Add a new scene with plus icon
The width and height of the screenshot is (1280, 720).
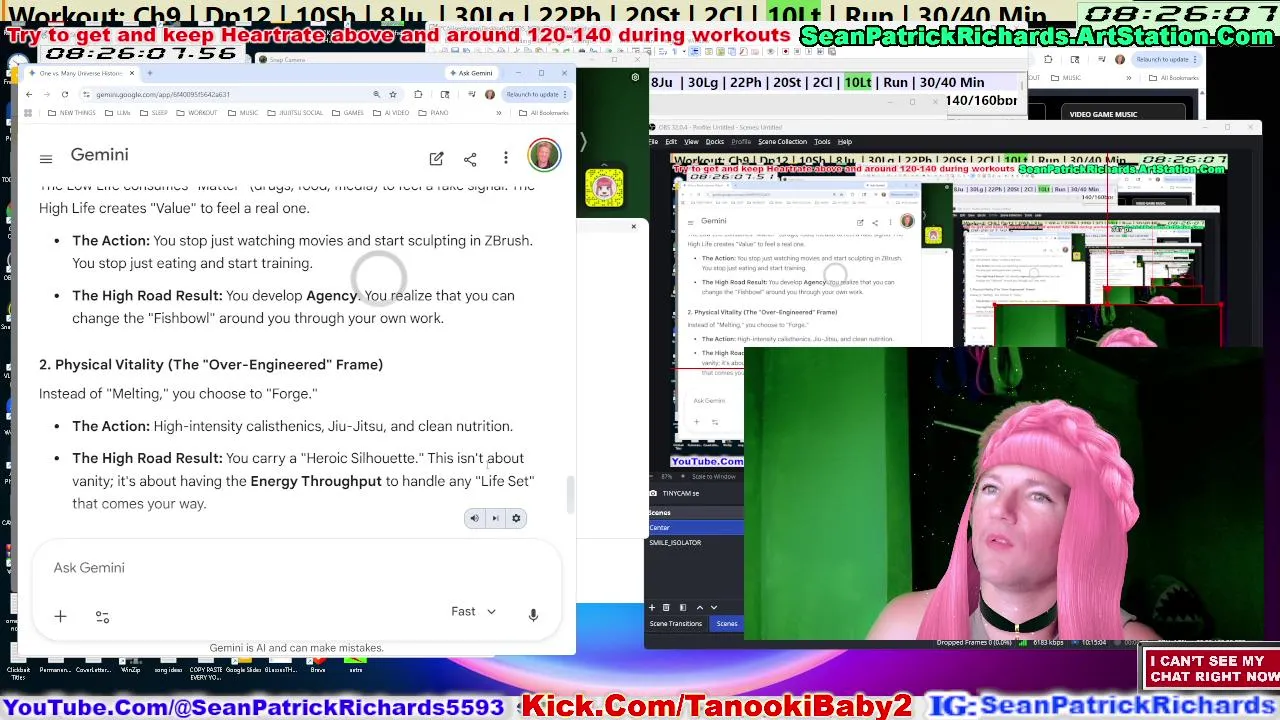point(652,607)
